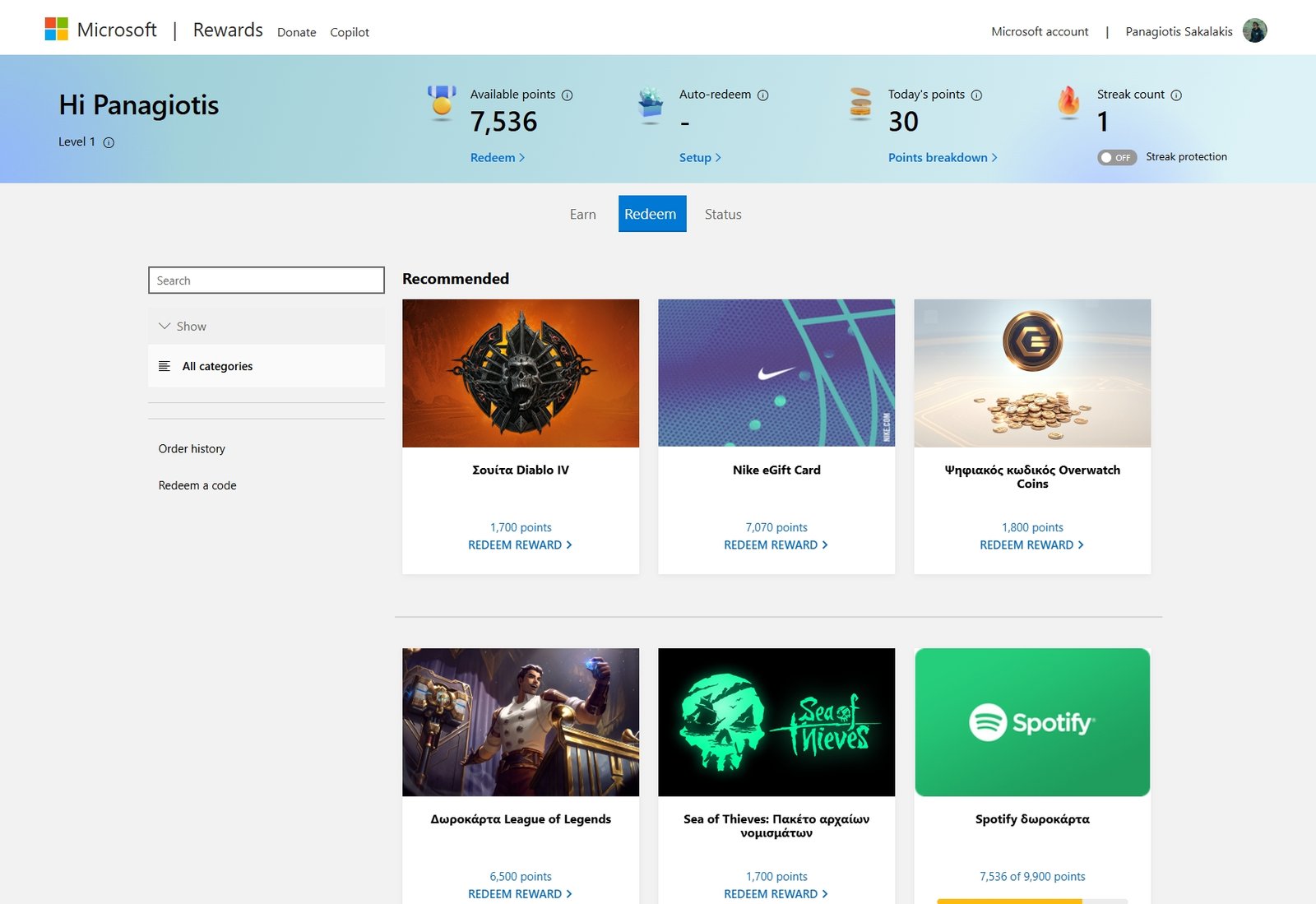
Task: Open Order history
Action: click(192, 448)
